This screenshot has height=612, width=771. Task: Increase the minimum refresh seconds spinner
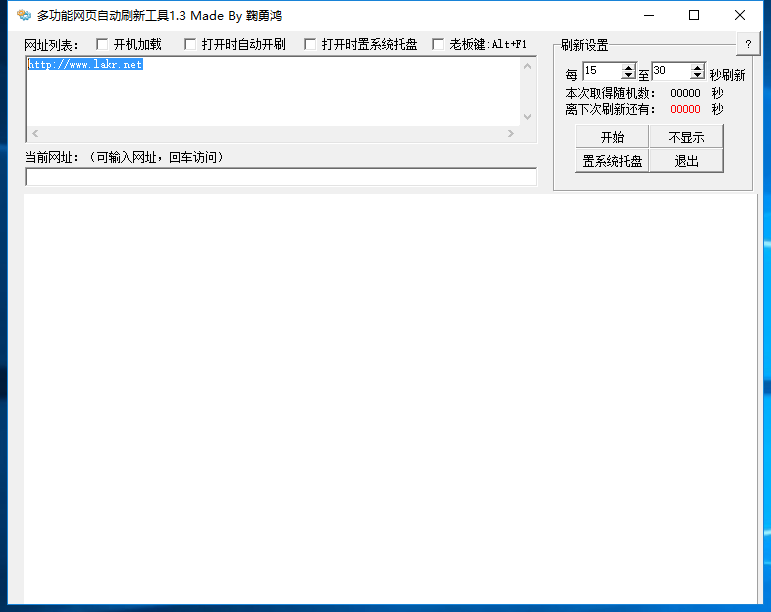pos(628,68)
